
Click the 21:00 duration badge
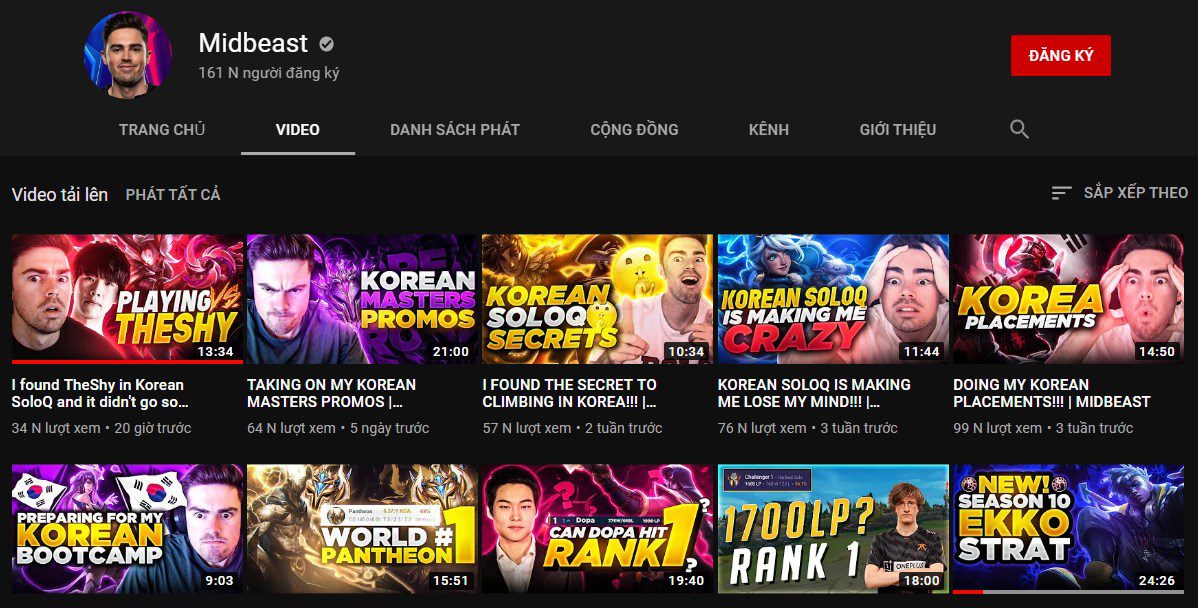pyautogui.click(x=451, y=351)
